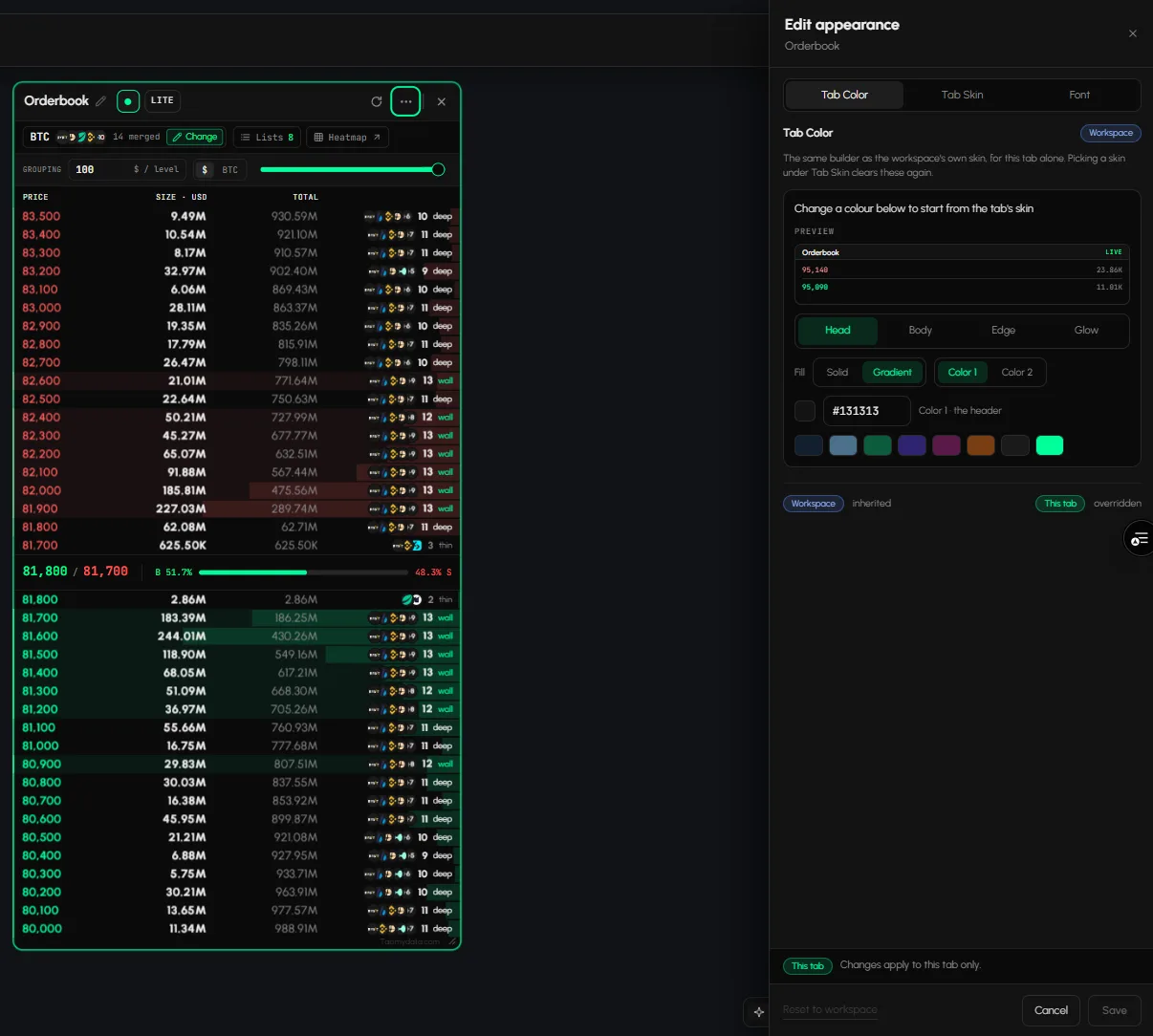Open the floating list settings icon at right edge
Image resolution: width=1153 pixels, height=1036 pixels.
[1139, 539]
